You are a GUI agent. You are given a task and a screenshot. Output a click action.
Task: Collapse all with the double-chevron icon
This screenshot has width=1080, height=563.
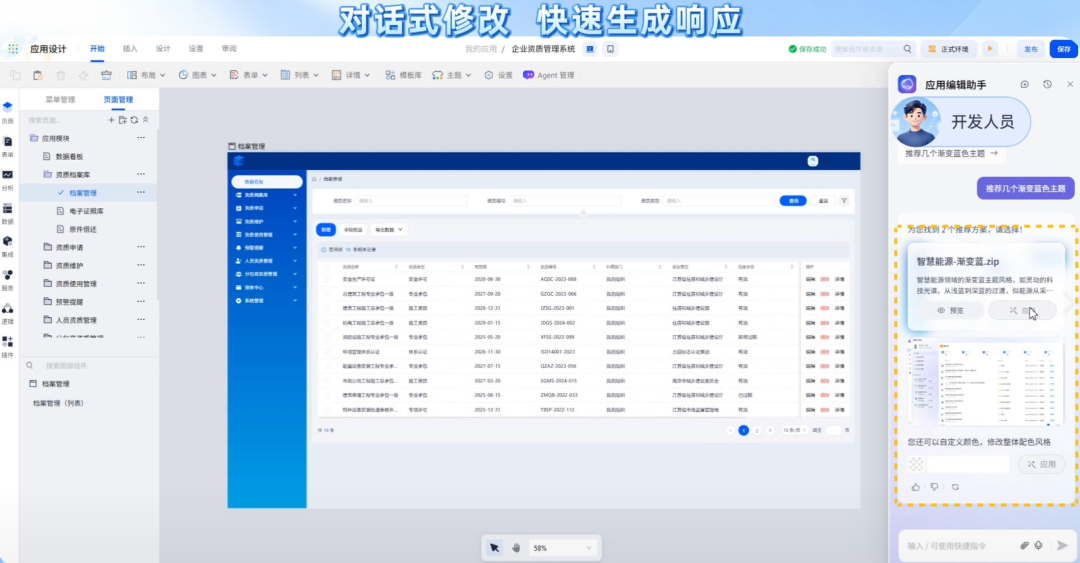point(145,120)
